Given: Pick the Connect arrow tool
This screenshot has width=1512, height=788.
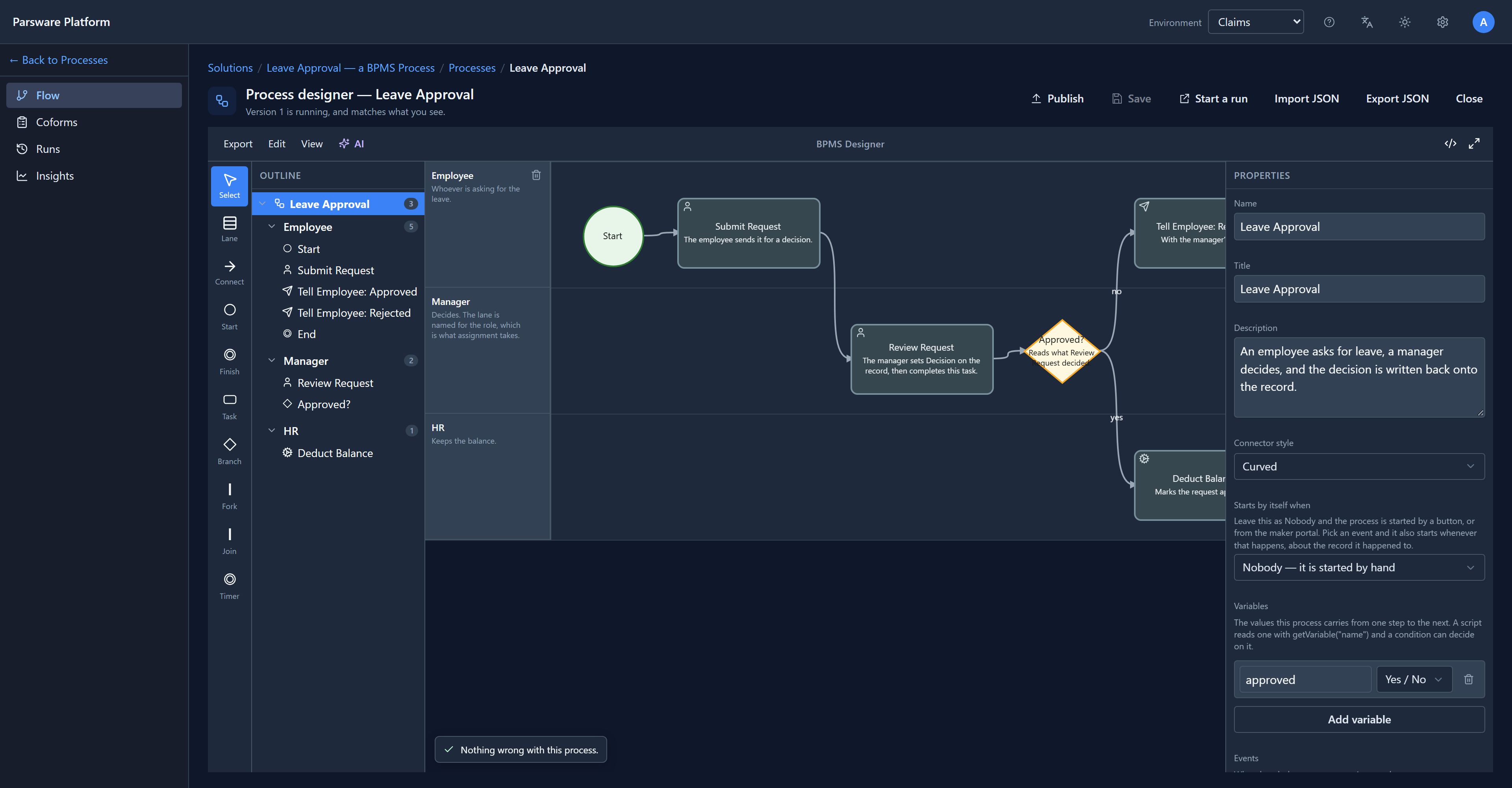Looking at the screenshot, I should [229, 273].
